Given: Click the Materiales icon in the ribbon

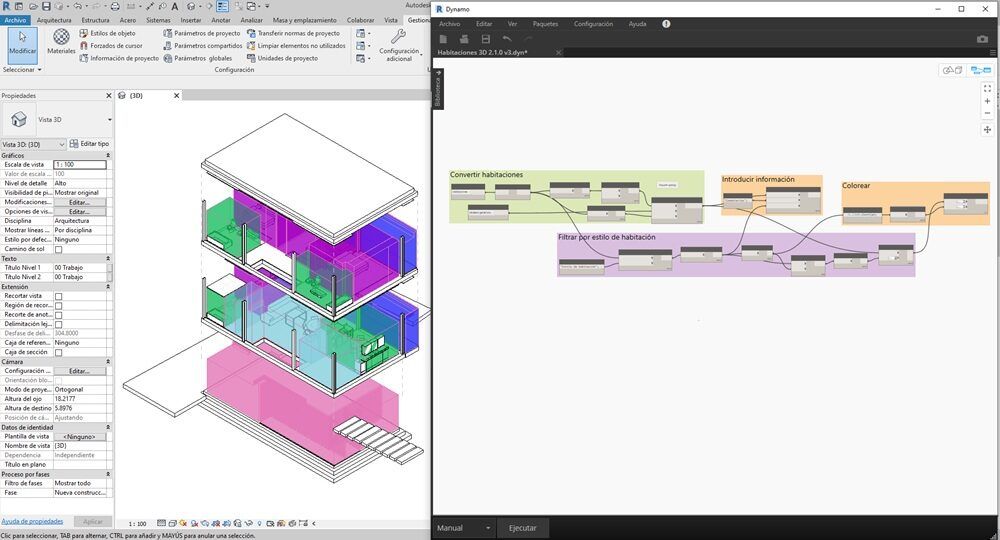Looking at the screenshot, I should tap(61, 44).
